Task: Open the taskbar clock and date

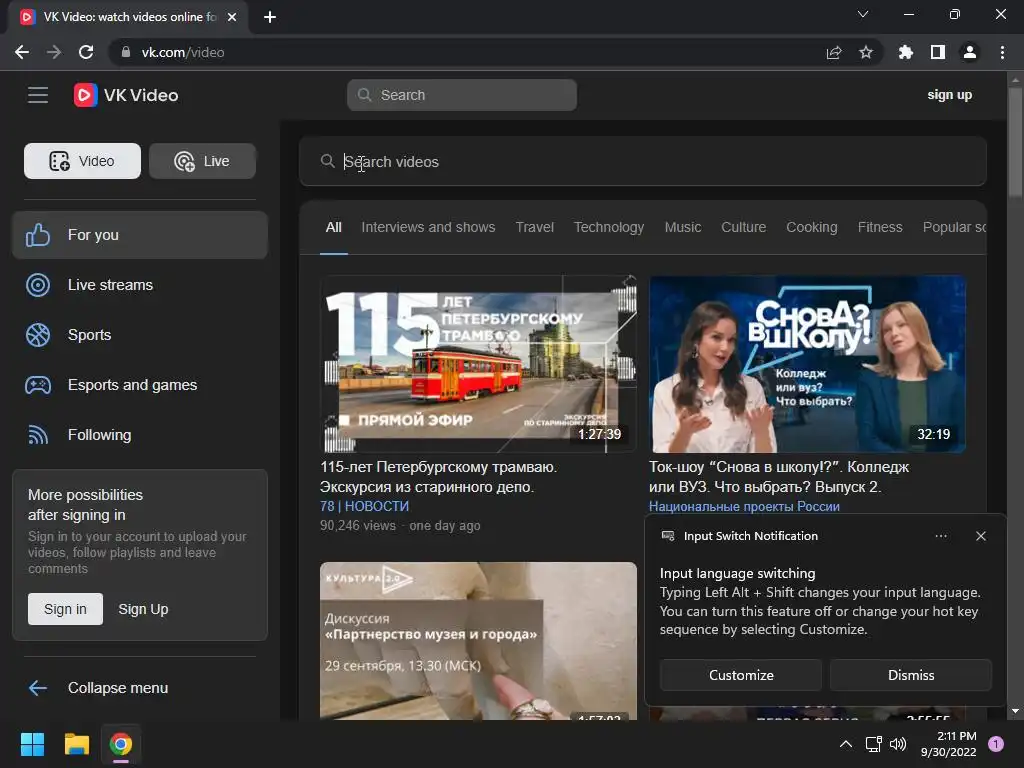Action: click(948, 744)
